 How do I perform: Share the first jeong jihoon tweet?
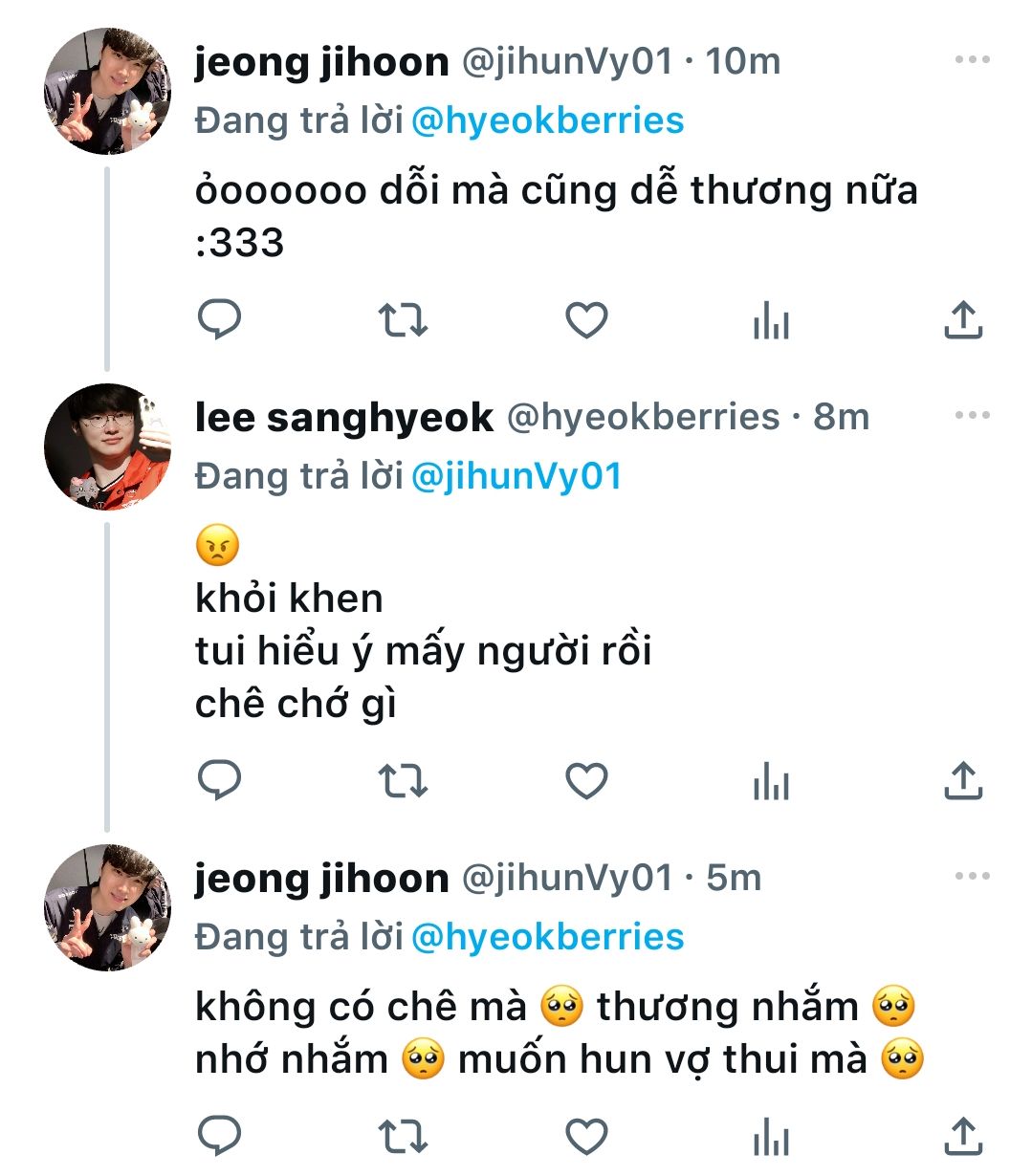[x=963, y=320]
